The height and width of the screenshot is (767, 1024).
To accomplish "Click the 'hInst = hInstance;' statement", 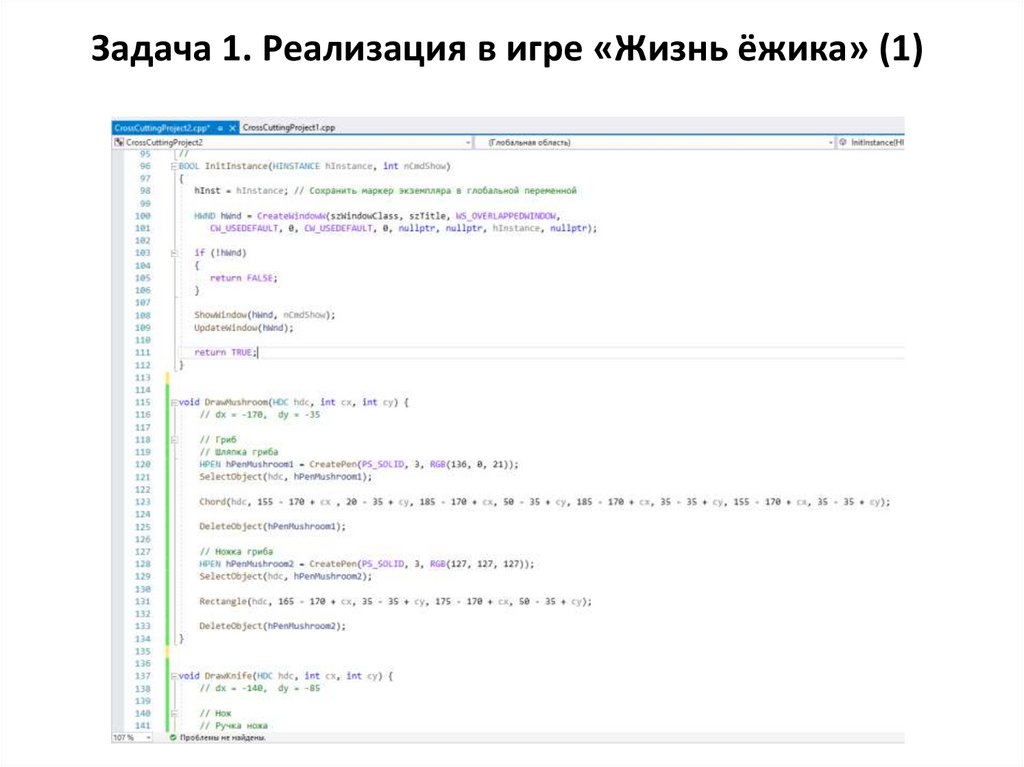I will tap(240, 191).
